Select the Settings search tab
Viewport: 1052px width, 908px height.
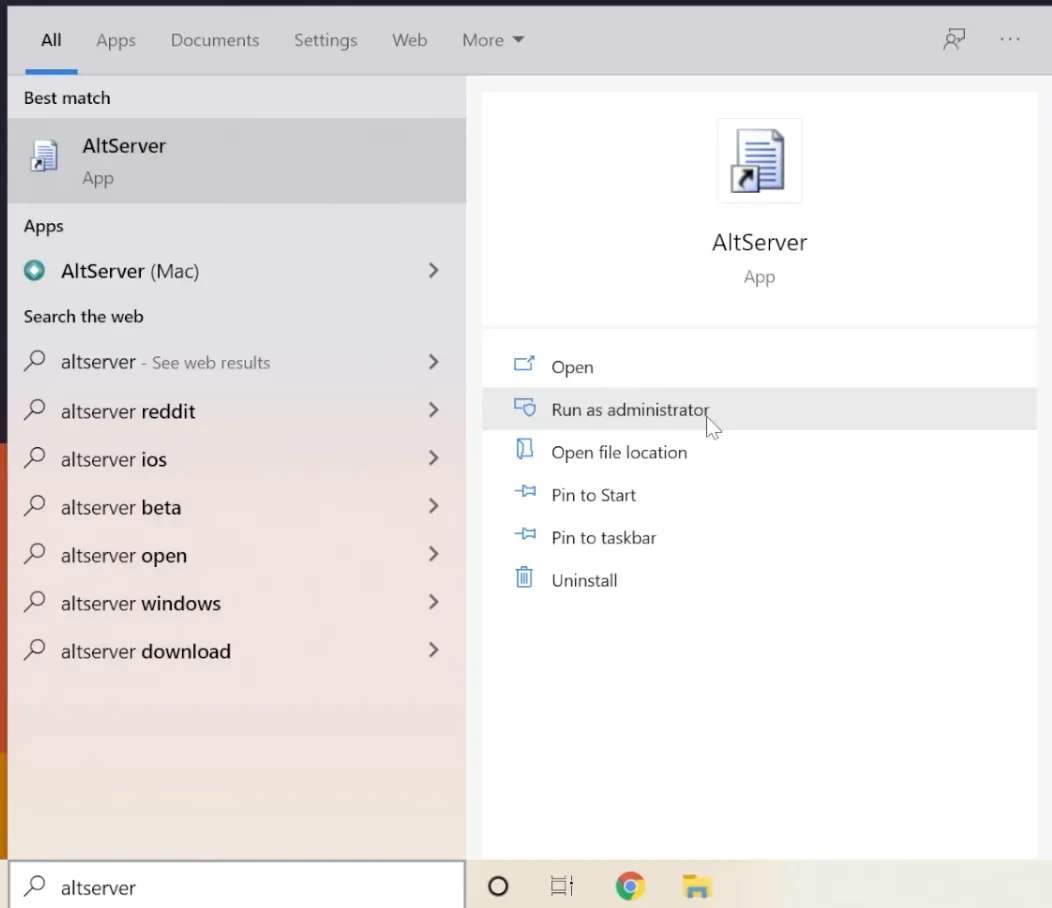click(x=325, y=40)
